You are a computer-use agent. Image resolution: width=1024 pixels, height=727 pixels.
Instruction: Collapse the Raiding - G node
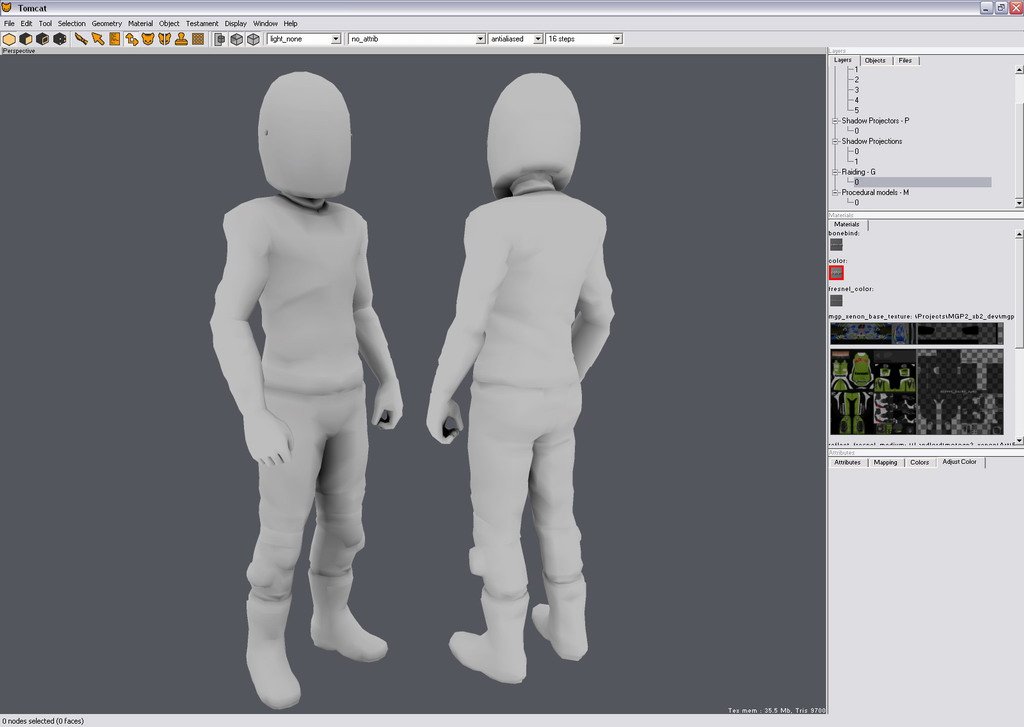coord(835,172)
